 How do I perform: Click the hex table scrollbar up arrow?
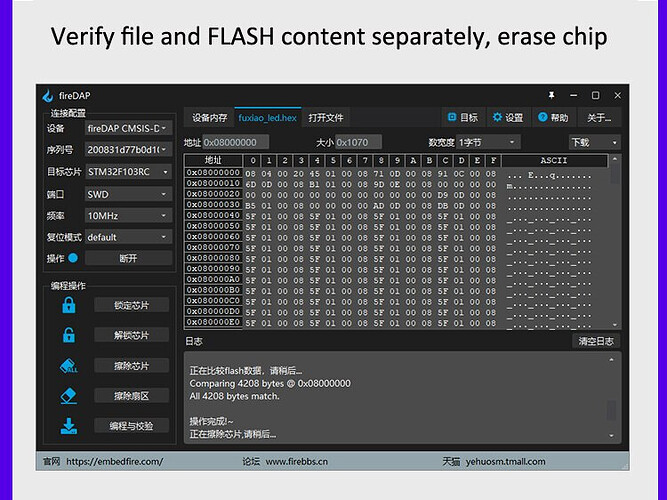[x=615, y=159]
